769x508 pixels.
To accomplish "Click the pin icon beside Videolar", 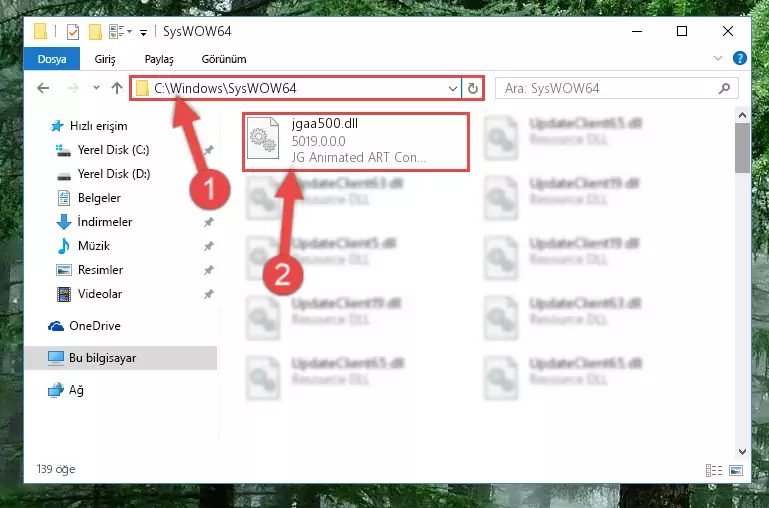I will click(x=208, y=294).
